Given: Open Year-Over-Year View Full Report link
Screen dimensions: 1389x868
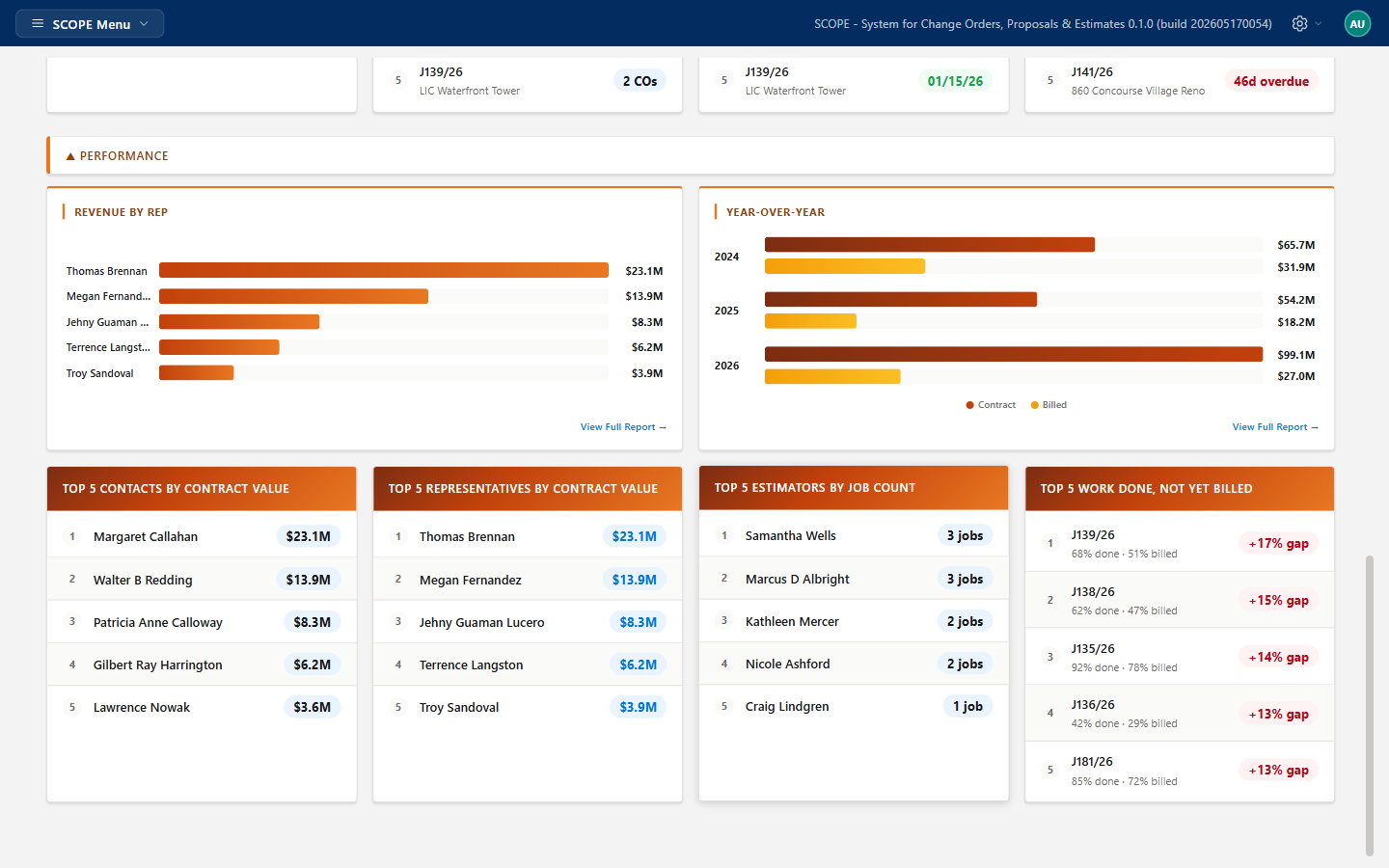Looking at the screenshot, I should coord(1275,426).
